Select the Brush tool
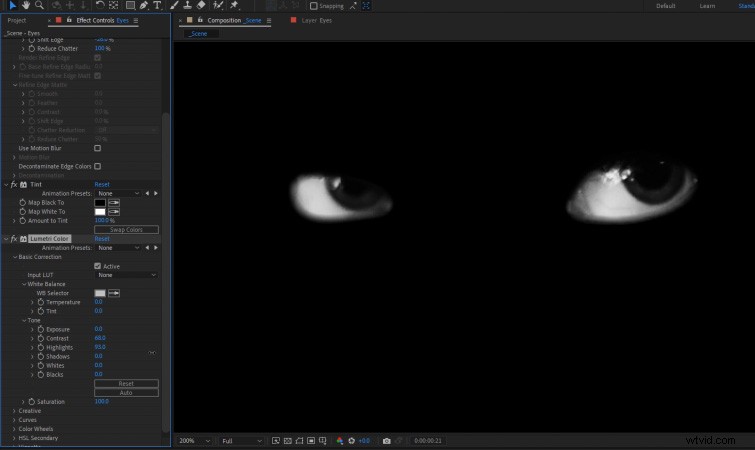Image resolution: width=755 pixels, height=450 pixels. tap(174, 5)
